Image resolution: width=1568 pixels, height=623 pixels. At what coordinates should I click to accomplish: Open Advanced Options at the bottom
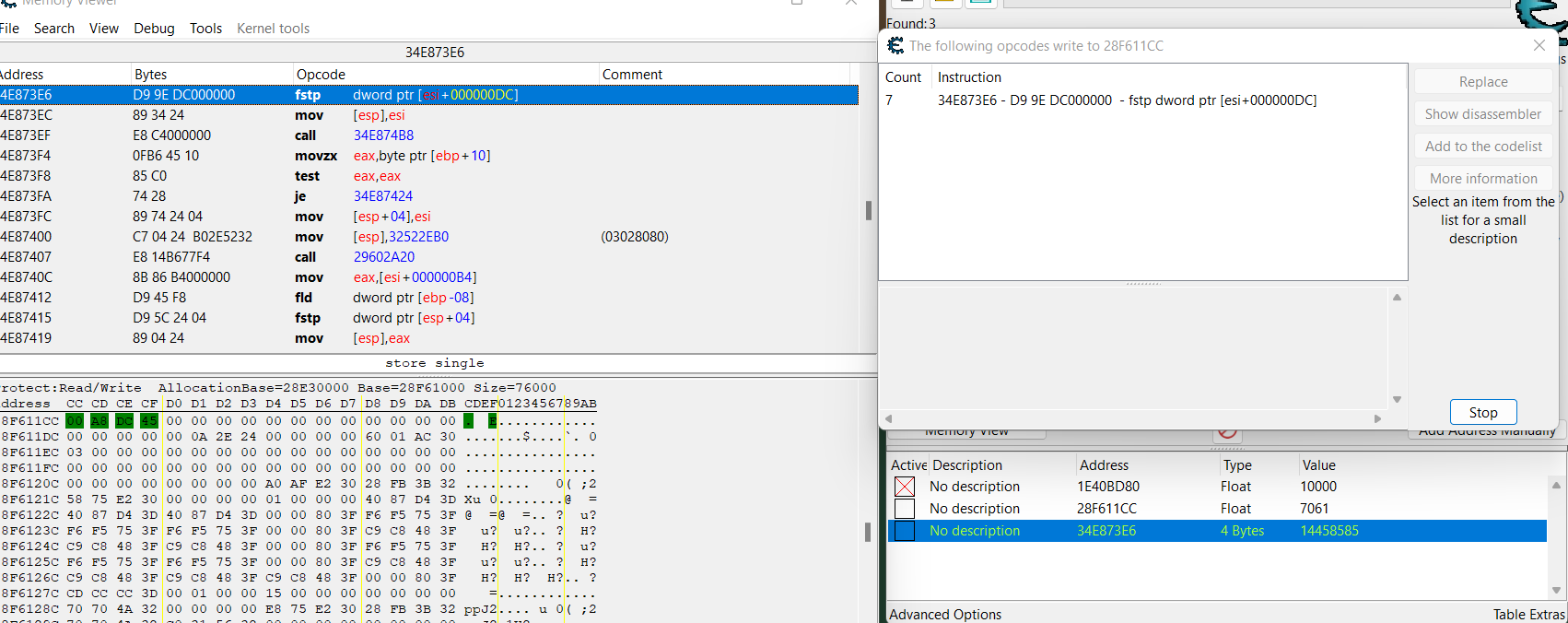click(x=945, y=614)
